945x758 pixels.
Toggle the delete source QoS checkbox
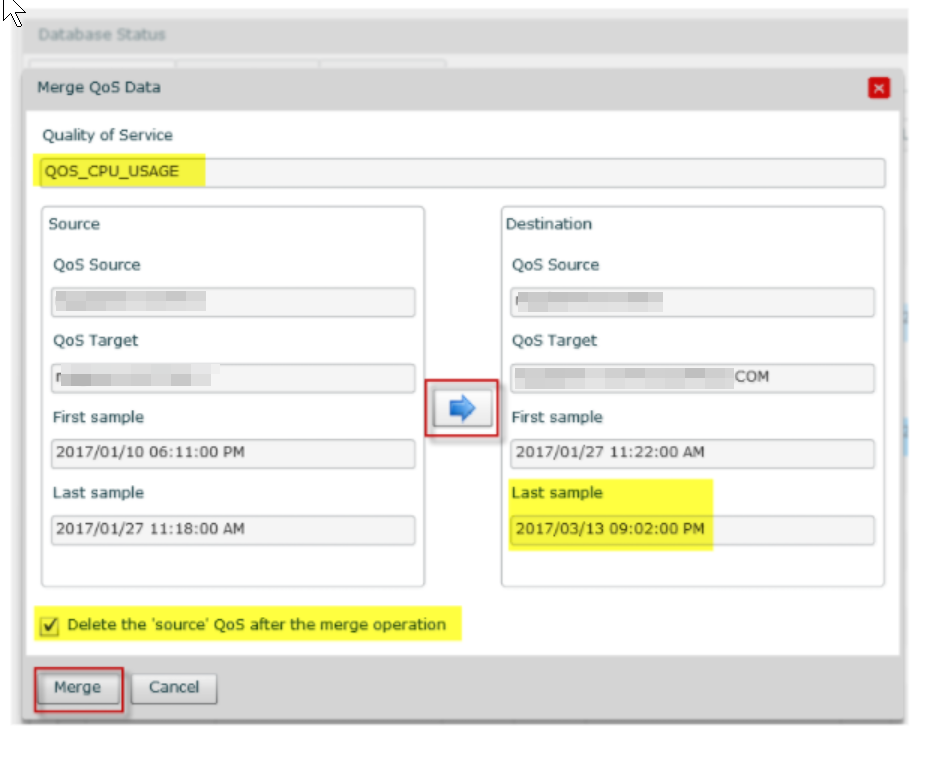(49, 626)
